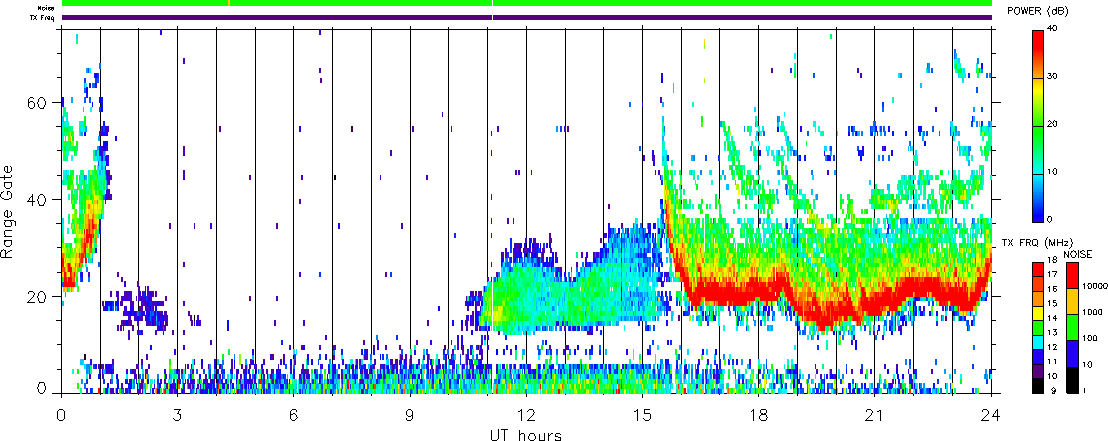Image resolution: width=1108 pixels, height=441 pixels.
Task: Click tick label 9 on UT hours axis
Action: pyautogui.click(x=410, y=413)
